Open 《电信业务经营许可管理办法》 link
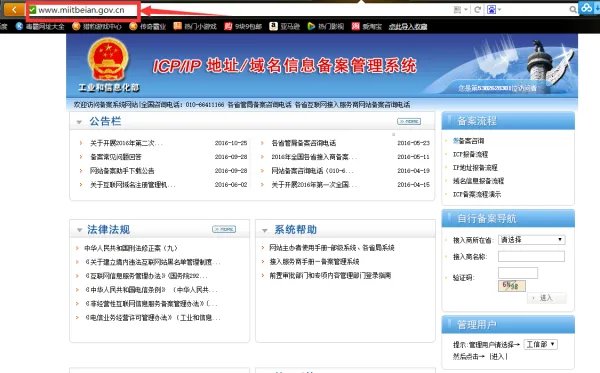The image size is (600, 373). tap(153, 317)
